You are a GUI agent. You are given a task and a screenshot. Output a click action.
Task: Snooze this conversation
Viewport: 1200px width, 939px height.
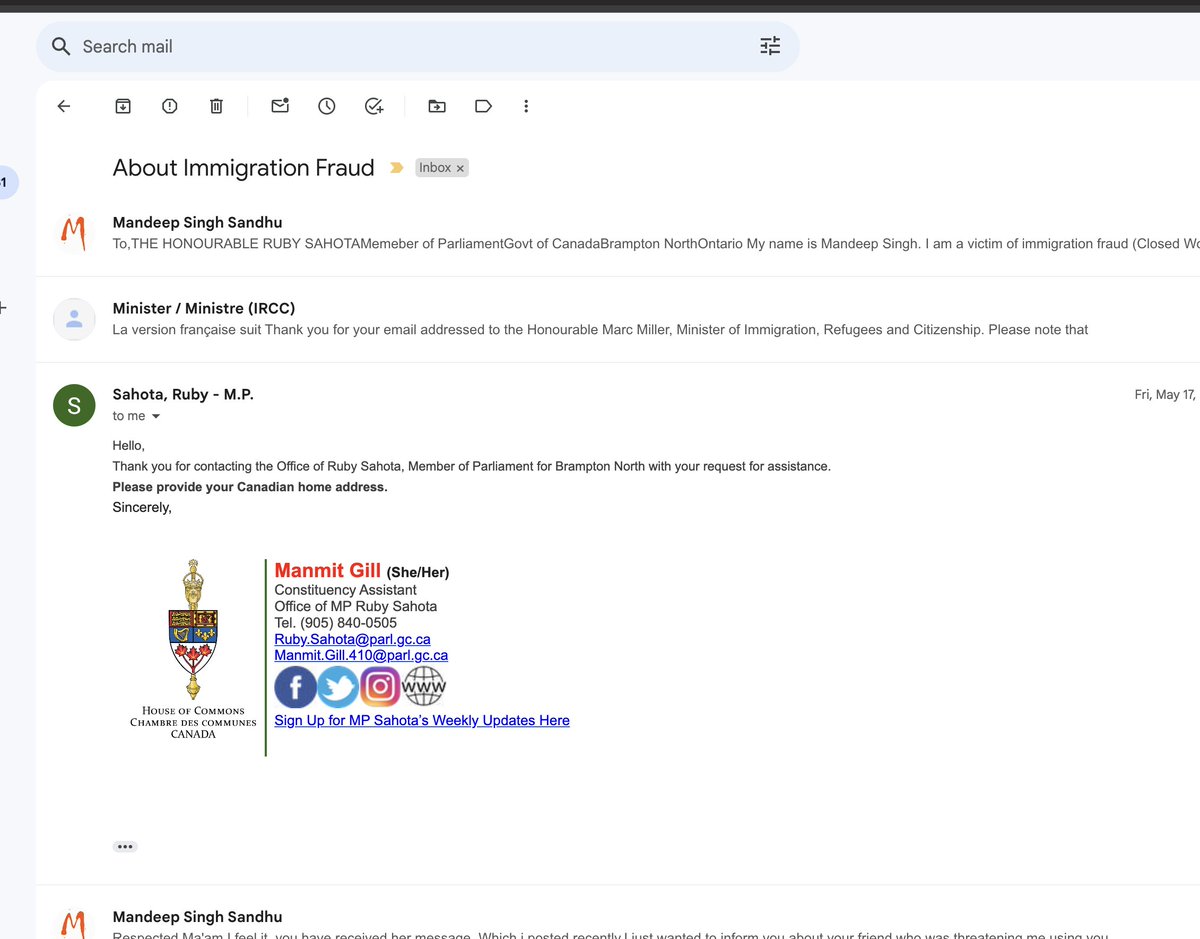(327, 106)
